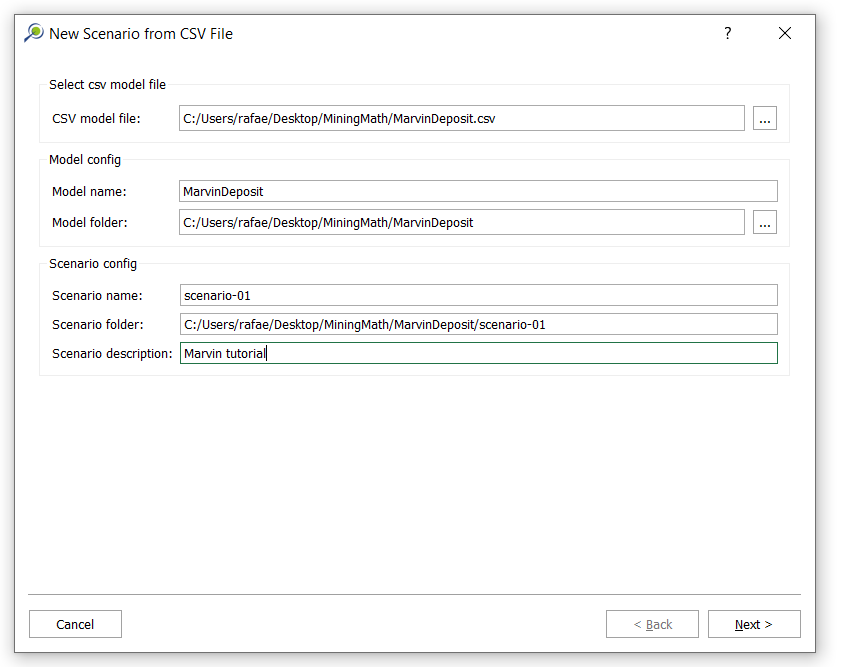Click the question mark help button
Screen dimensions: 846x667
[728, 33]
